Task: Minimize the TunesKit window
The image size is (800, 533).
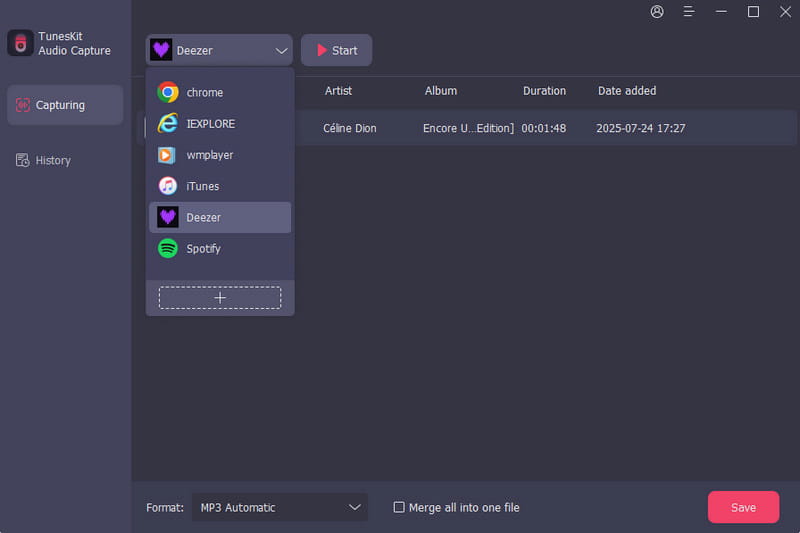Action: (721, 11)
